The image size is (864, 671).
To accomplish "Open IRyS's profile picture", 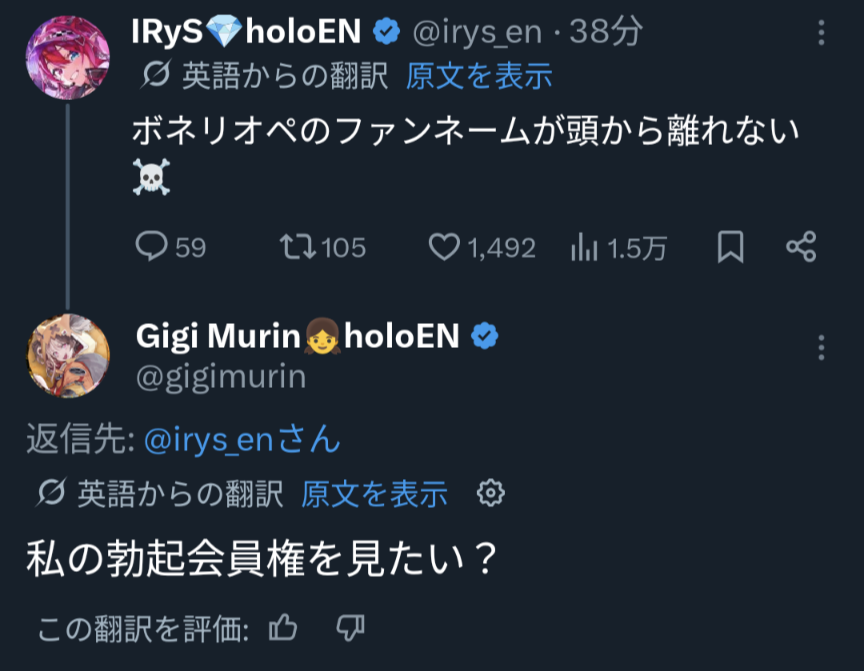I will 67,57.
